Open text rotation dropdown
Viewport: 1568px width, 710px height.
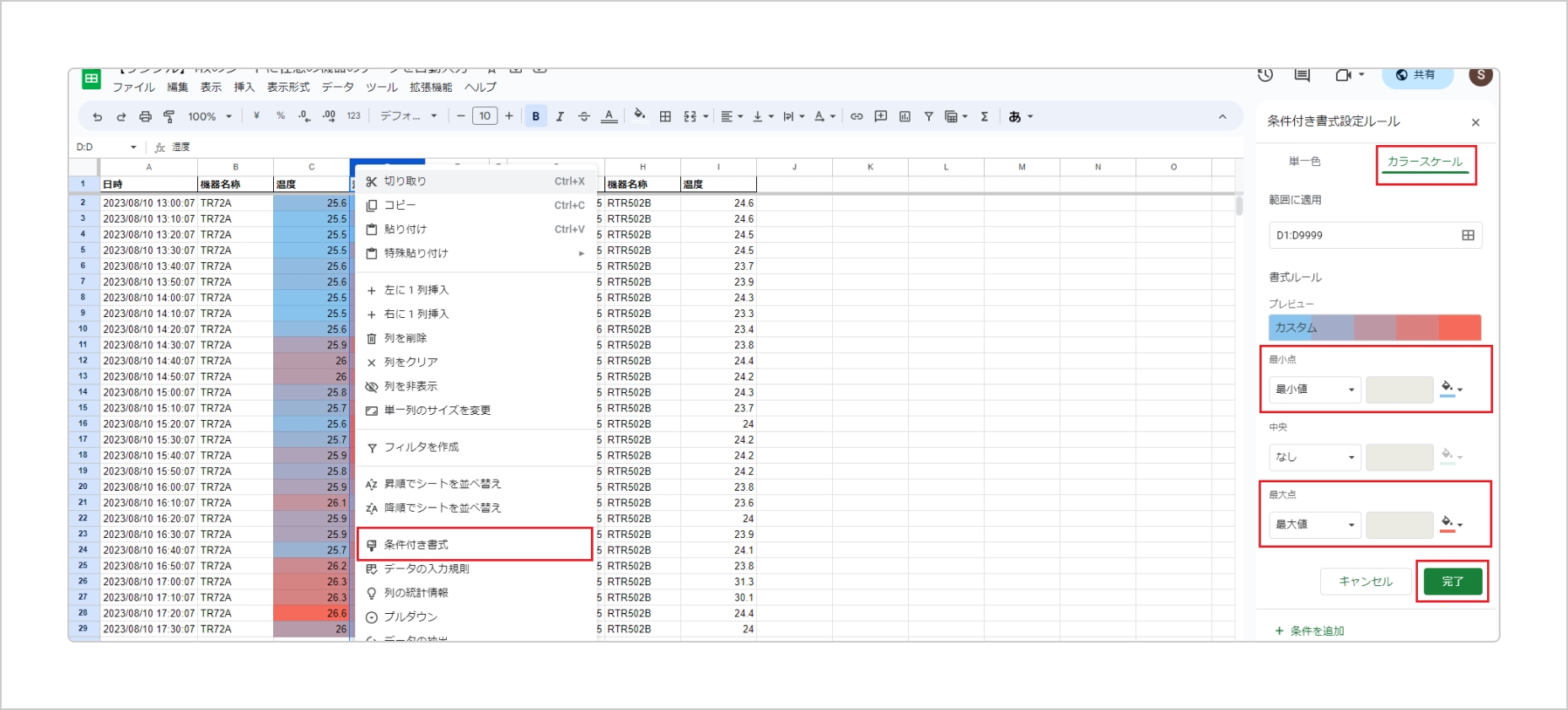tap(824, 116)
